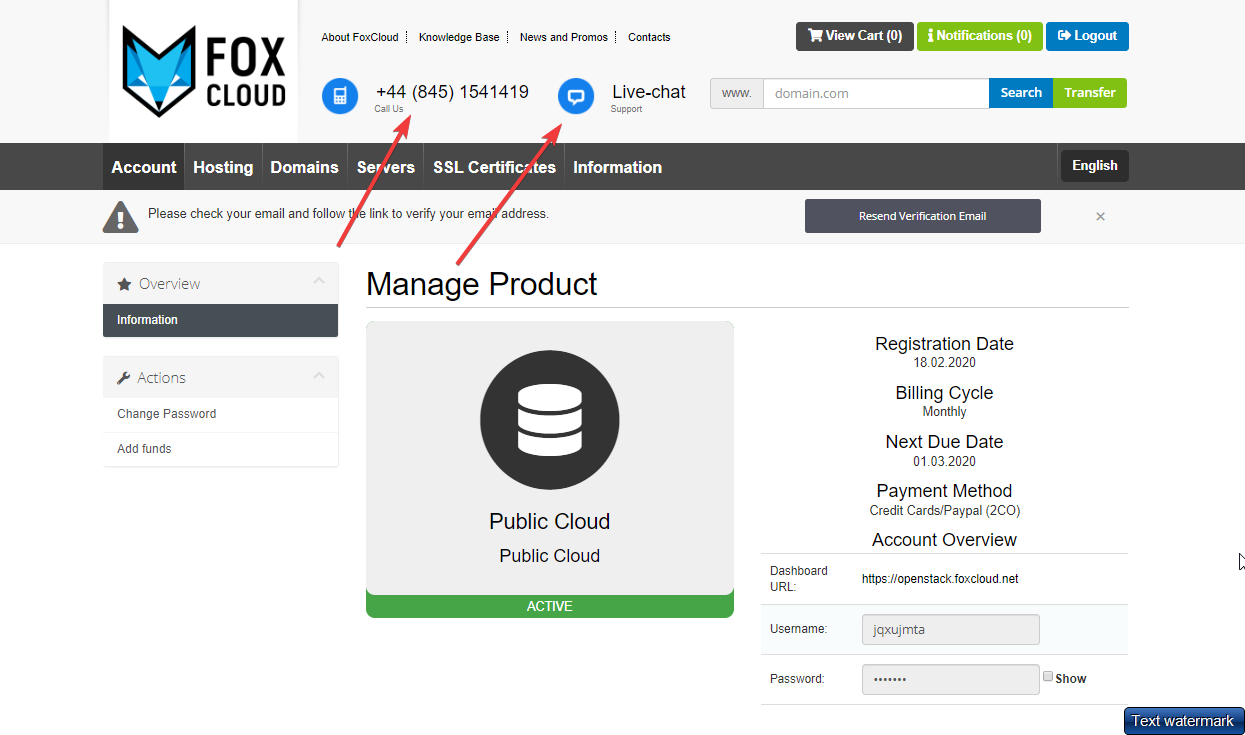The width and height of the screenshot is (1245, 735).
Task: Click the Overview star icon
Action: pyautogui.click(x=125, y=284)
